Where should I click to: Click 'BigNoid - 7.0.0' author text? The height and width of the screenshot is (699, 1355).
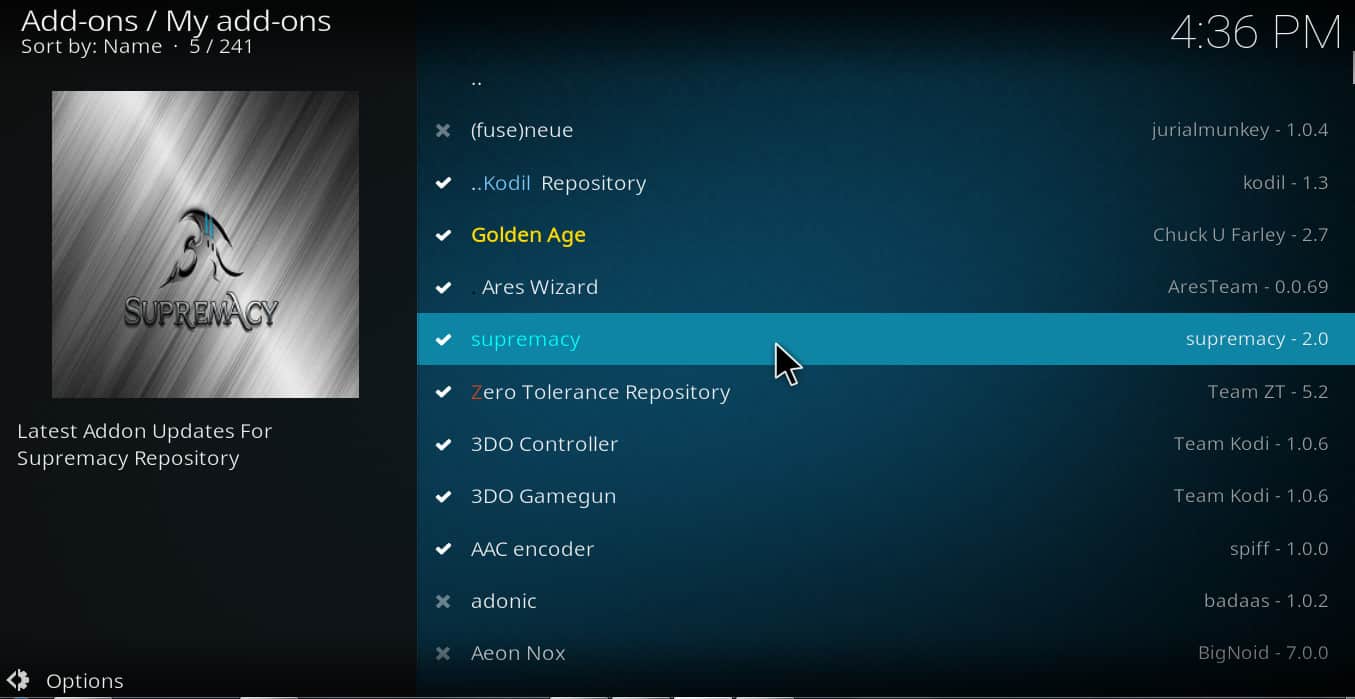pyautogui.click(x=1263, y=653)
